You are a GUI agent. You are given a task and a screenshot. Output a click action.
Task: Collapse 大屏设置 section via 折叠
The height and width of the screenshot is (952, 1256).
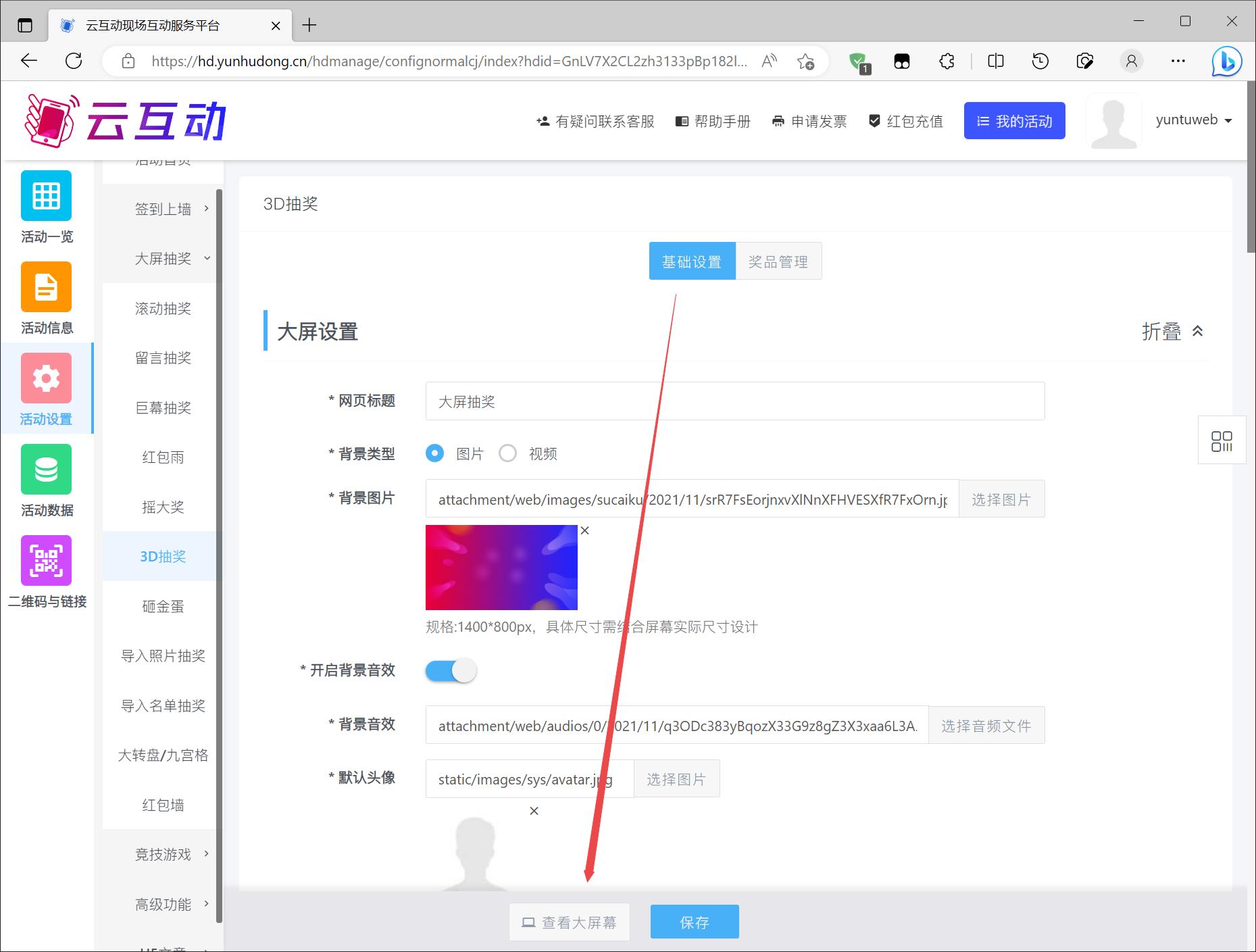tap(1172, 332)
